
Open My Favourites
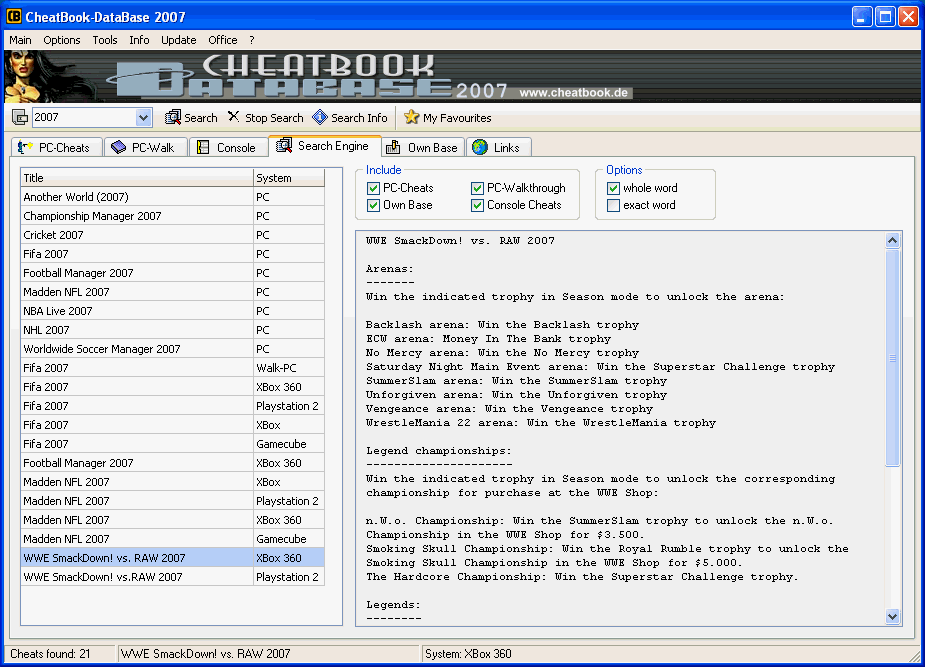point(448,118)
